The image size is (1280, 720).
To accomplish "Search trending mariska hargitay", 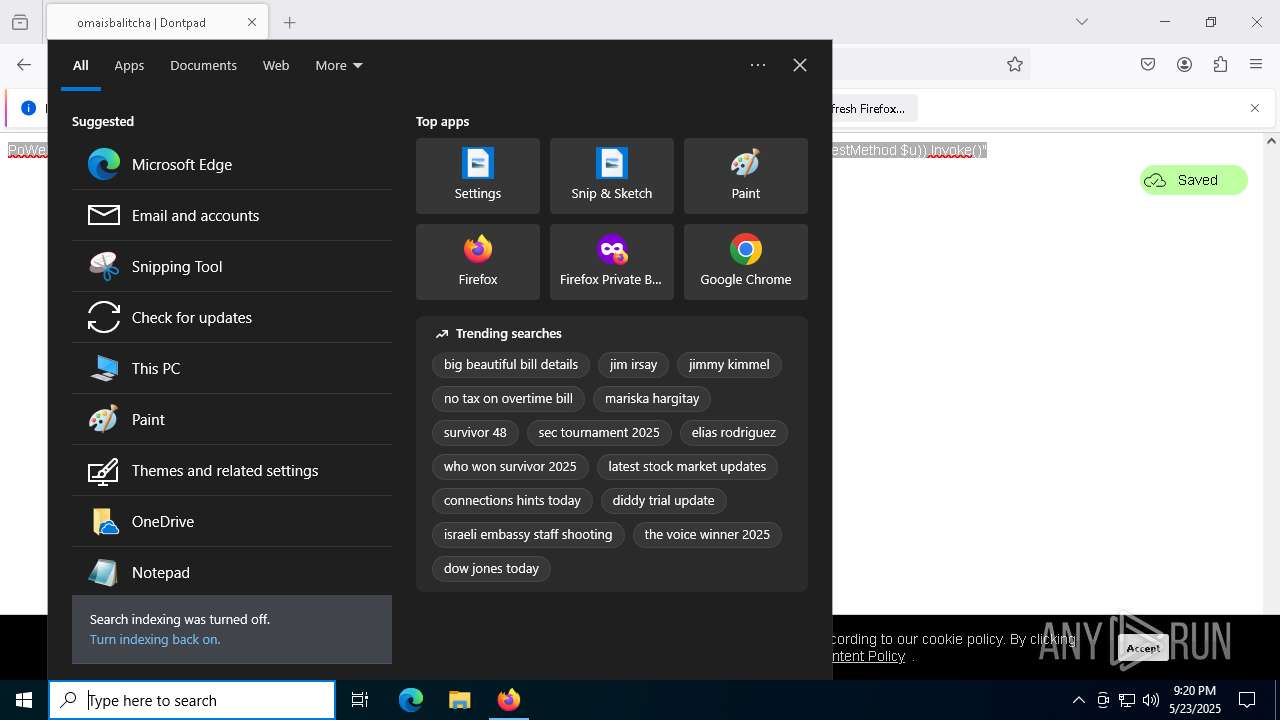I will pyautogui.click(x=652, y=399).
